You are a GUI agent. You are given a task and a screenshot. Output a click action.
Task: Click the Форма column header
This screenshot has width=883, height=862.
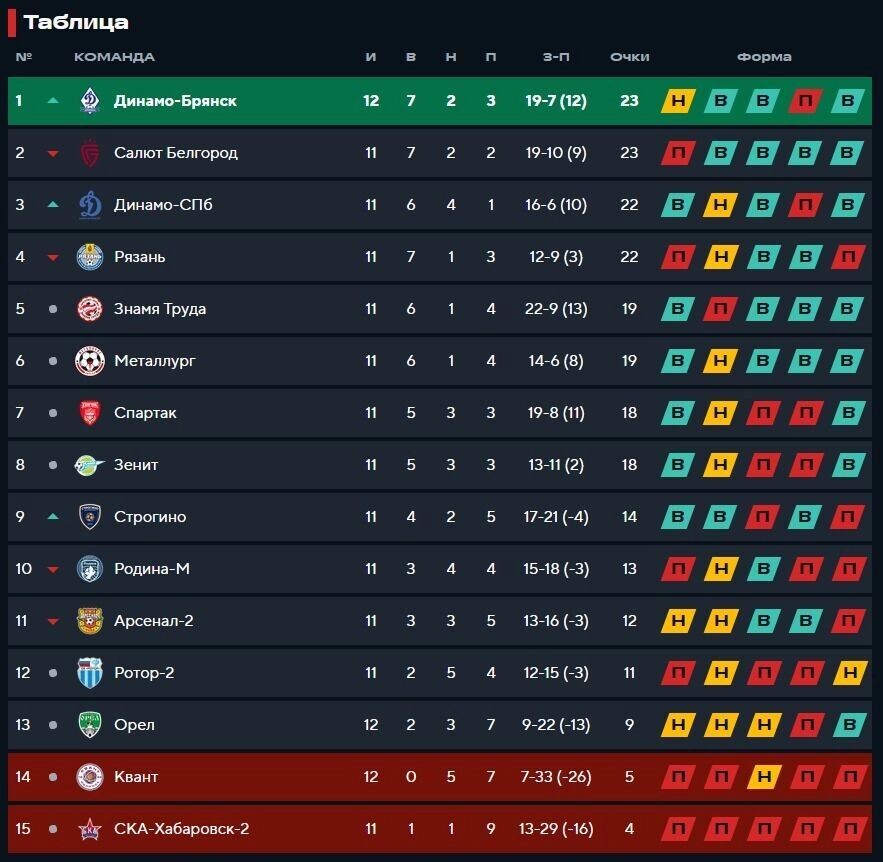click(x=764, y=57)
